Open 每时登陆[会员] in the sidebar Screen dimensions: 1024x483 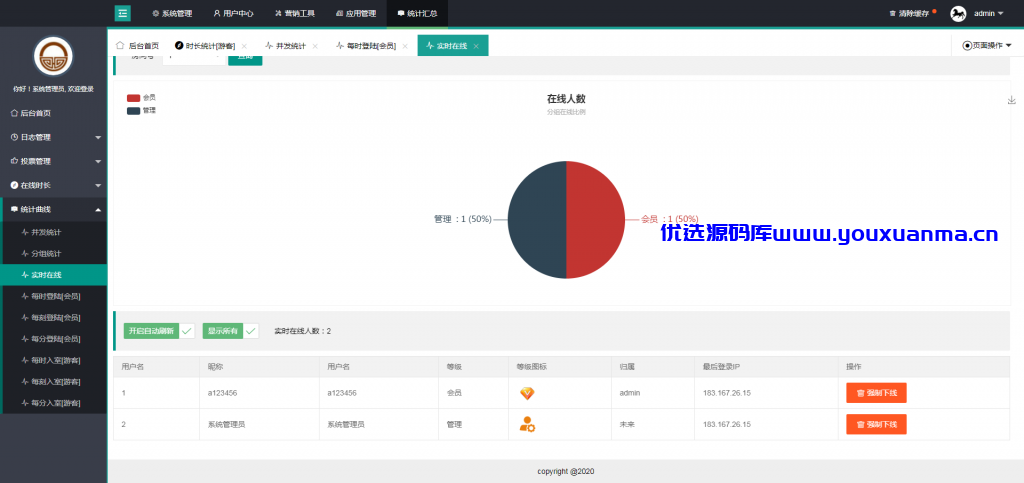pos(54,296)
